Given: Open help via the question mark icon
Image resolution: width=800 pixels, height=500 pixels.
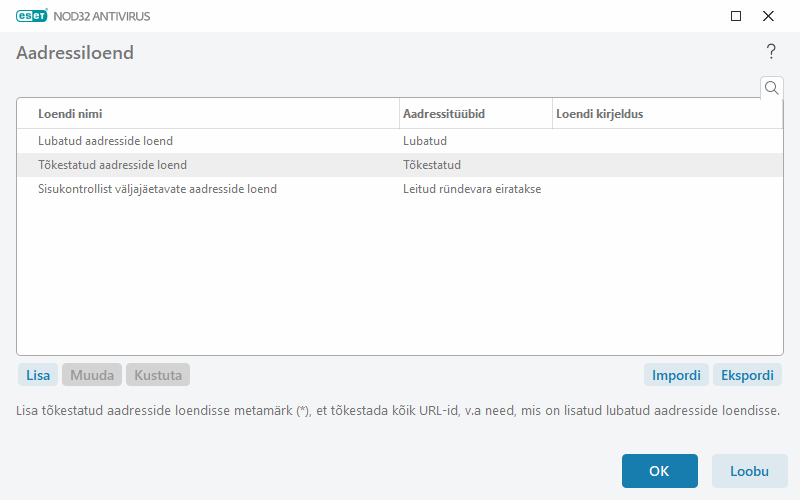Looking at the screenshot, I should (771, 52).
